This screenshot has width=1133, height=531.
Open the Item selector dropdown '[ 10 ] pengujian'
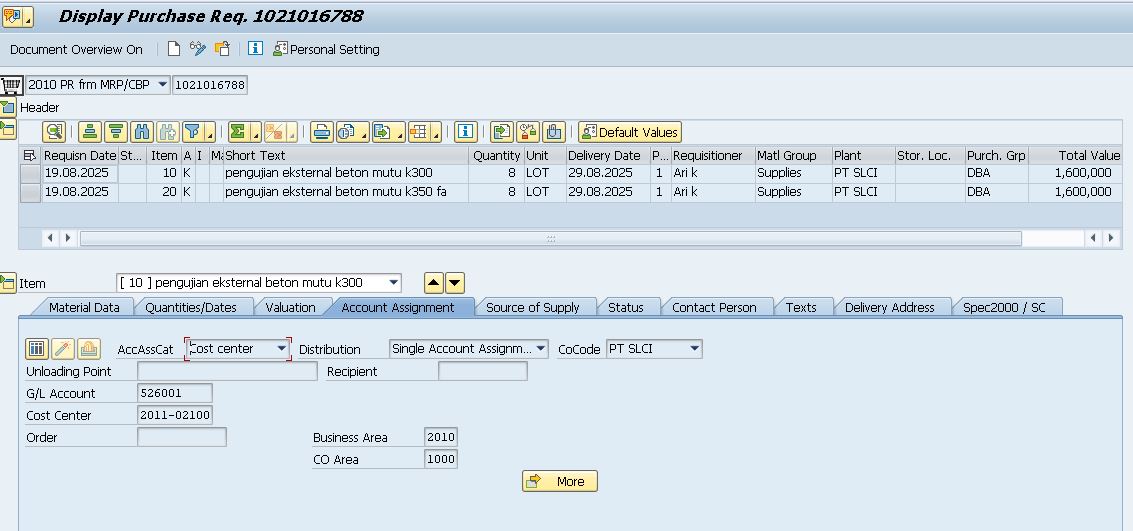pos(393,282)
